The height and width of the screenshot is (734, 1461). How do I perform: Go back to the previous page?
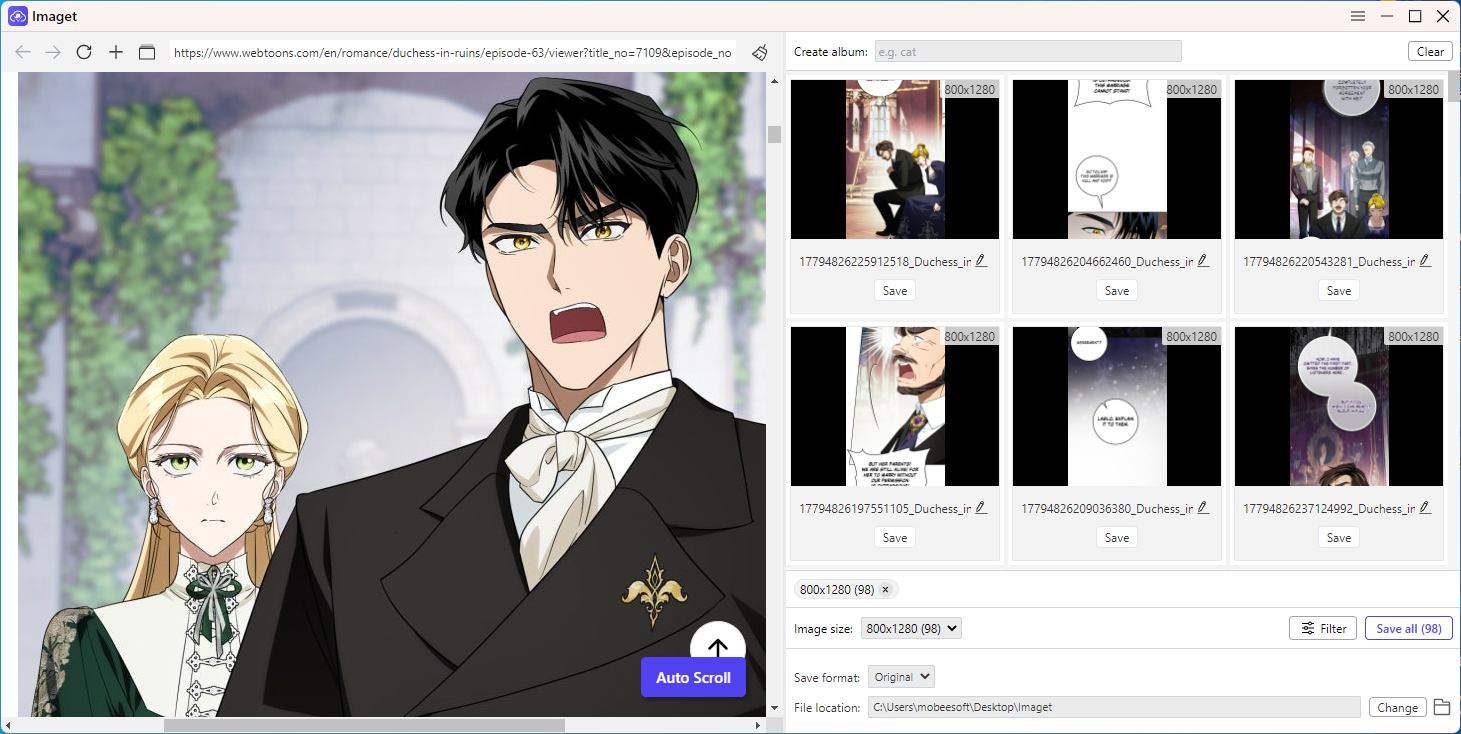pos(22,52)
